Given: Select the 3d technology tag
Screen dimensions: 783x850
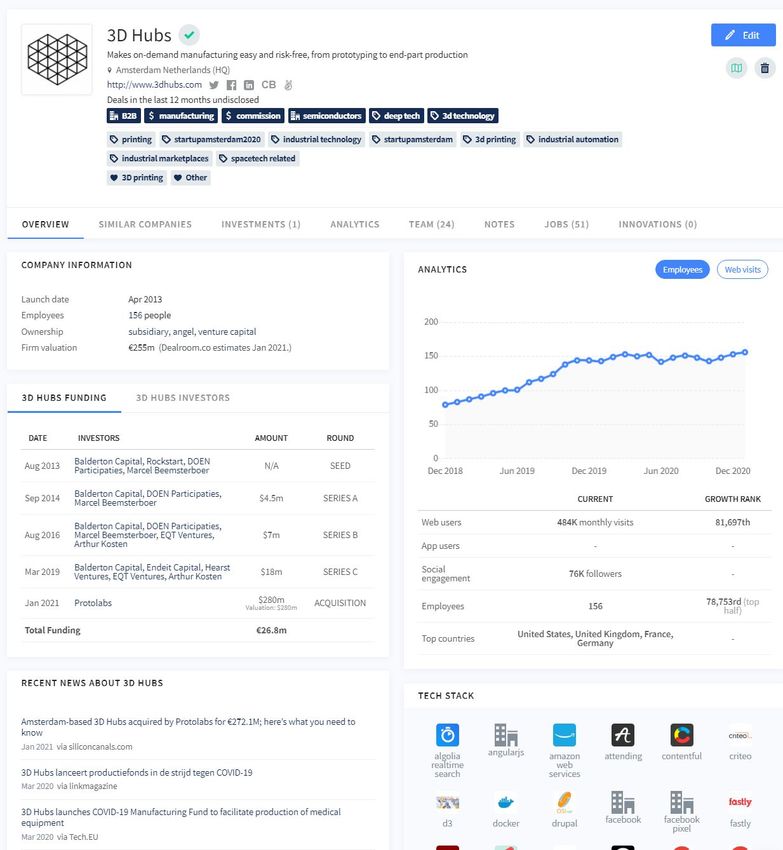Looking at the screenshot, I should tap(463, 116).
